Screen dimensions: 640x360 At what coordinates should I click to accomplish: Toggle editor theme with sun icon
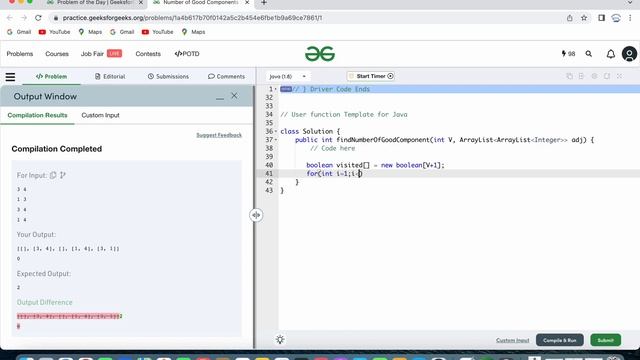pyautogui.click(x=280, y=340)
